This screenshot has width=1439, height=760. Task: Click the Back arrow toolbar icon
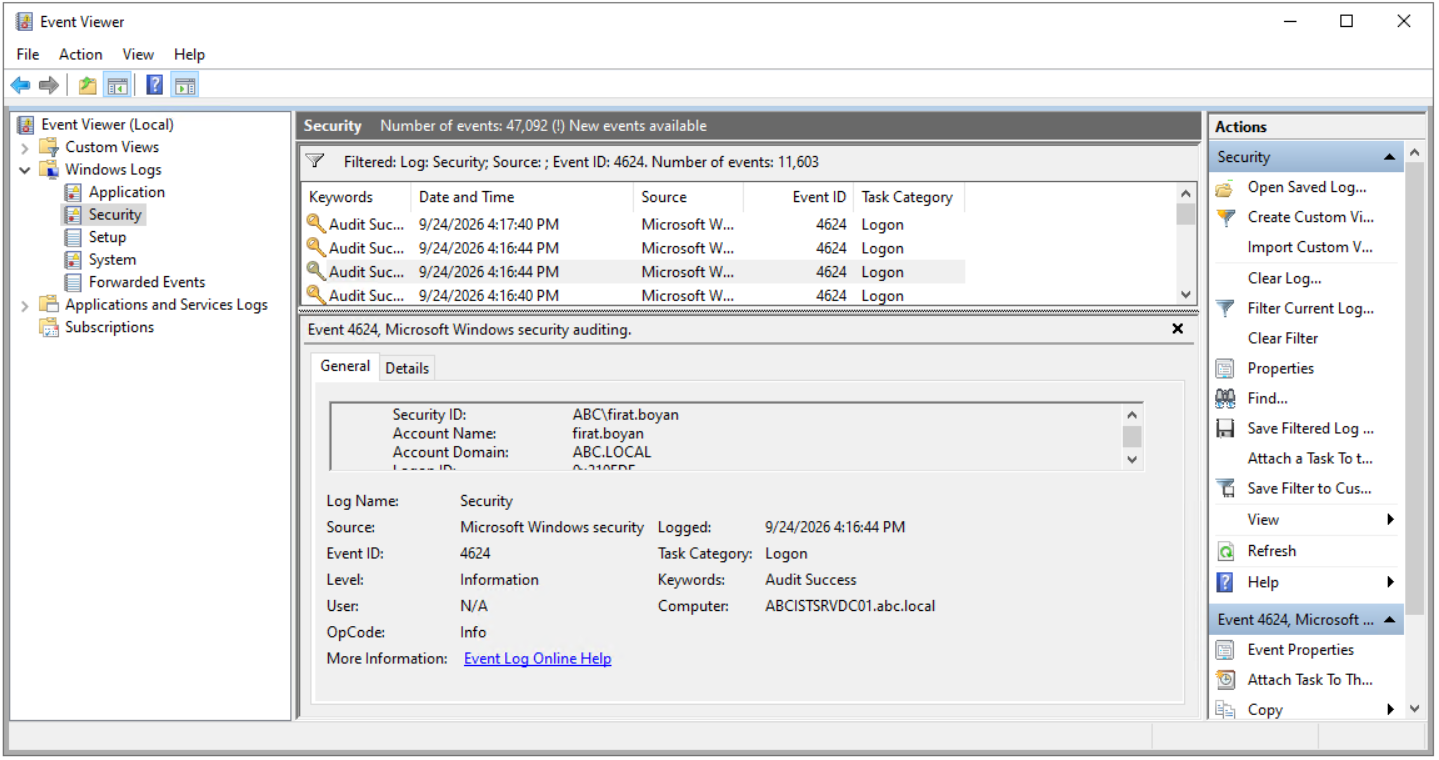20,86
